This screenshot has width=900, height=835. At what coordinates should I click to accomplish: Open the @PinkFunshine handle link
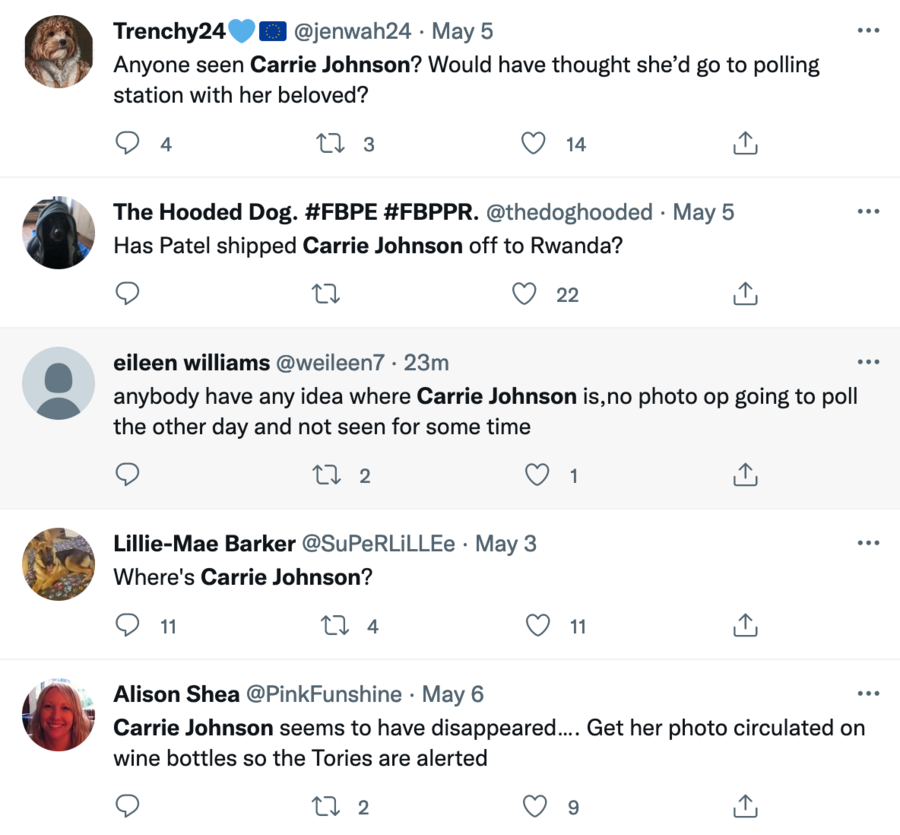(x=324, y=694)
